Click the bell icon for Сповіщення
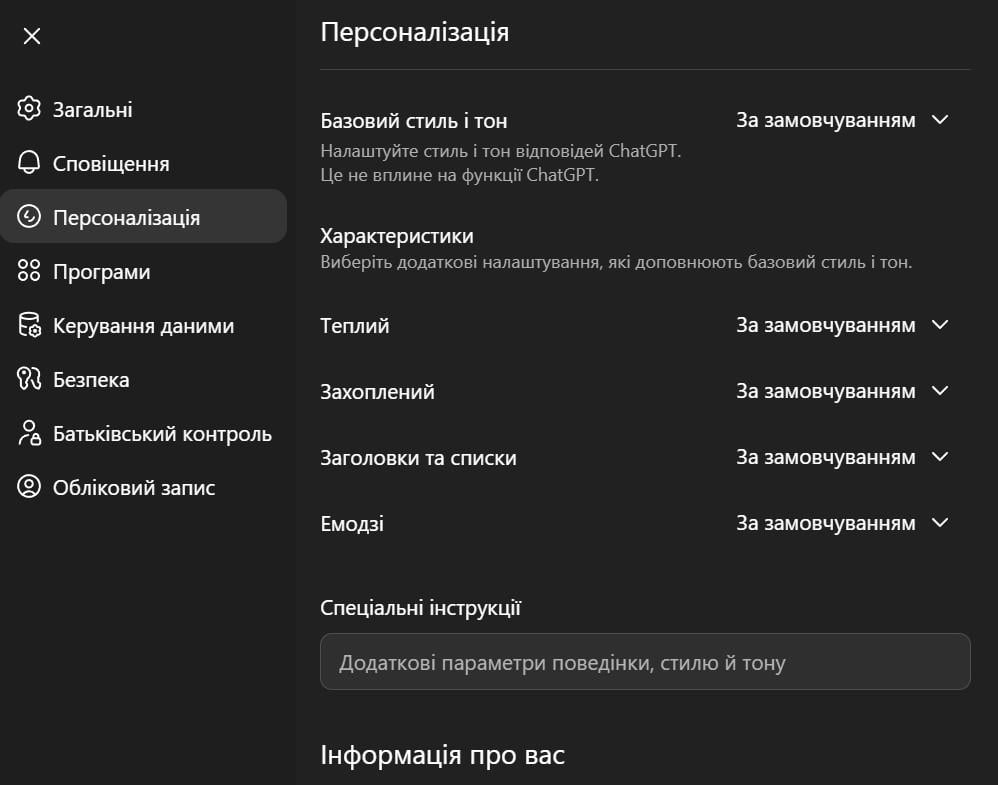Viewport: 998px width, 785px height. coord(28,163)
